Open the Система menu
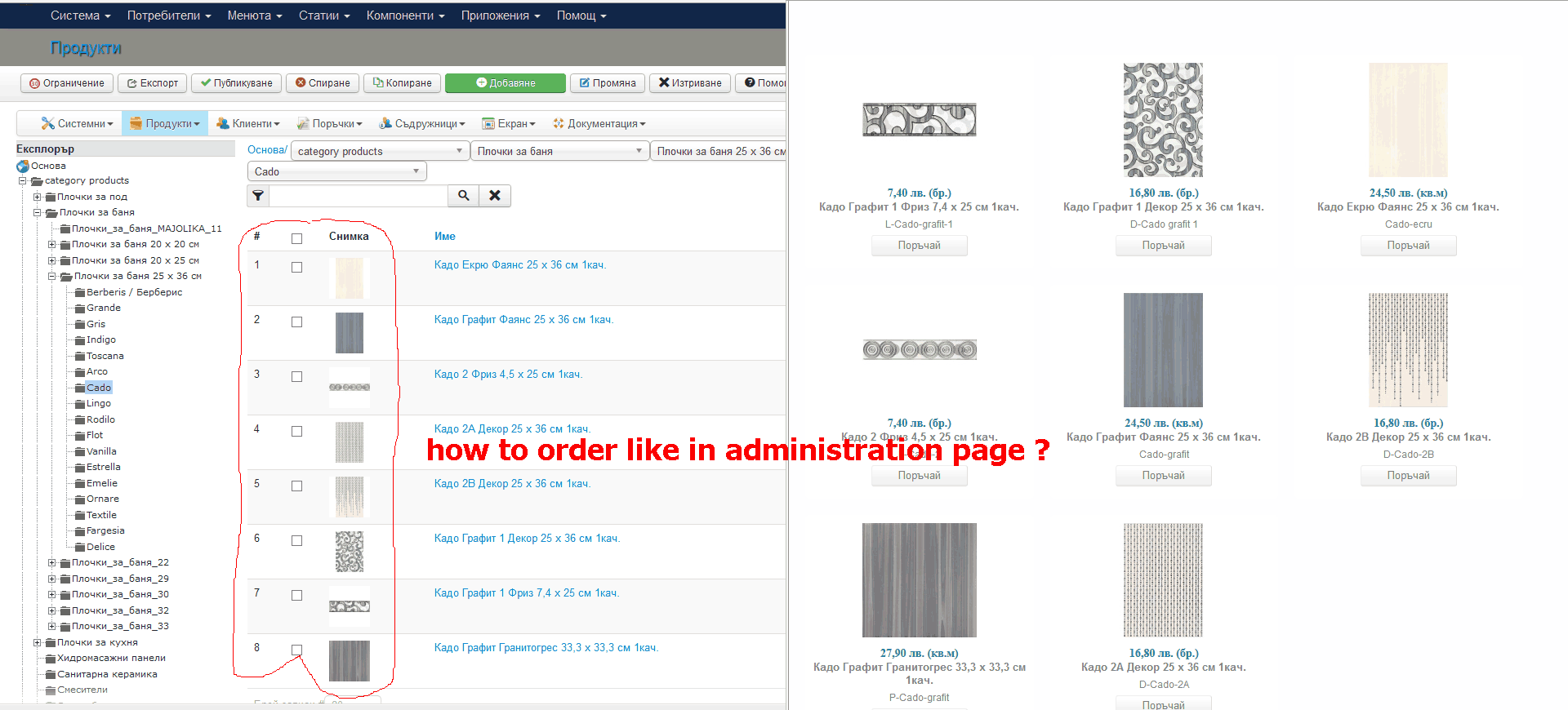Screen dimensions: 1568x710 [x=80, y=16]
